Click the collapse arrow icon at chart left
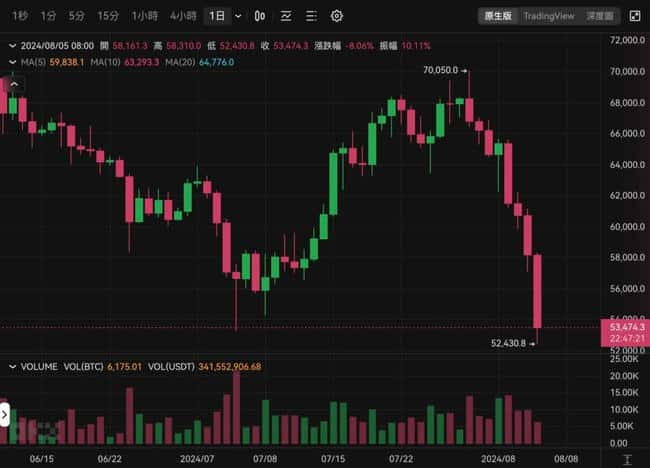 pyautogui.click(x=14, y=84)
